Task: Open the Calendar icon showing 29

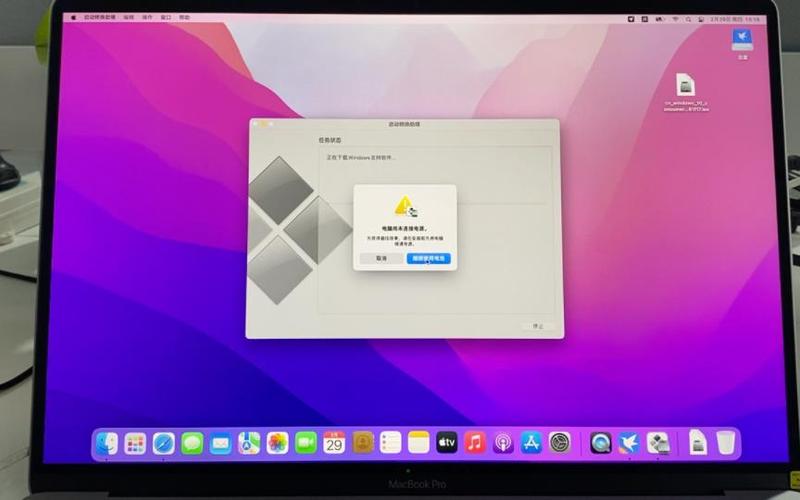Action: (x=334, y=443)
